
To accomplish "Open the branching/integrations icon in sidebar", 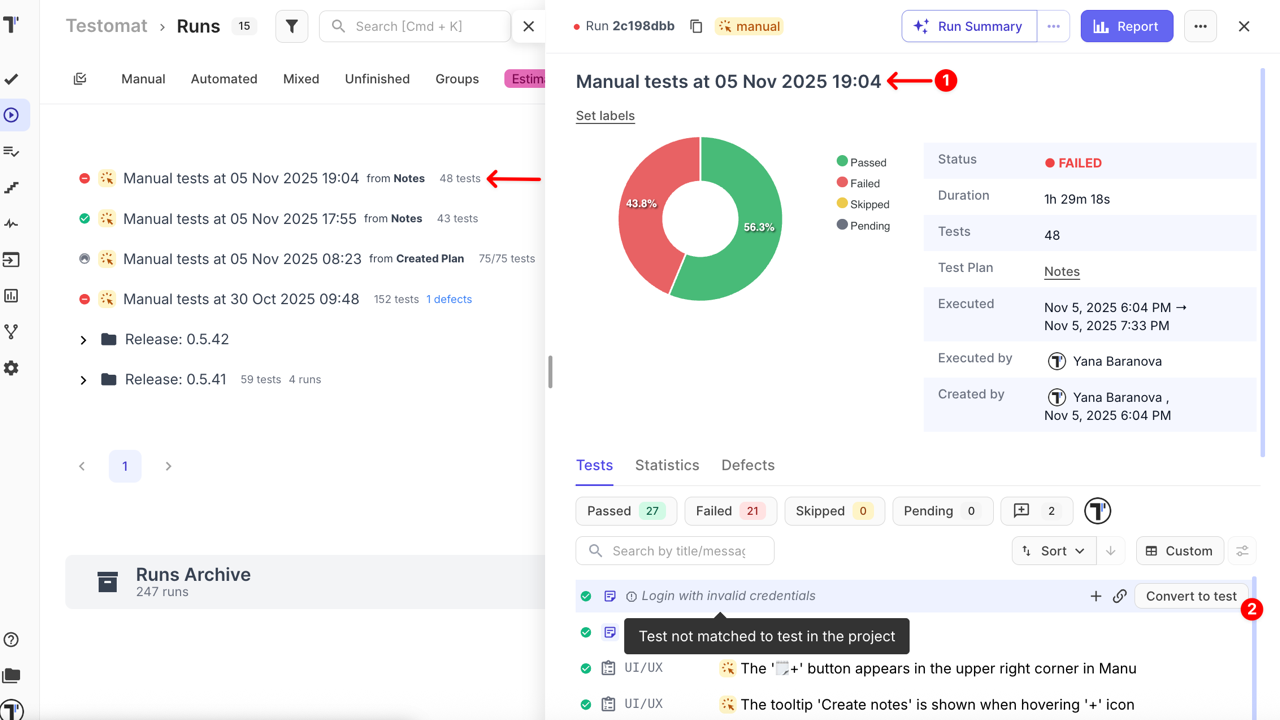I will 12,331.
